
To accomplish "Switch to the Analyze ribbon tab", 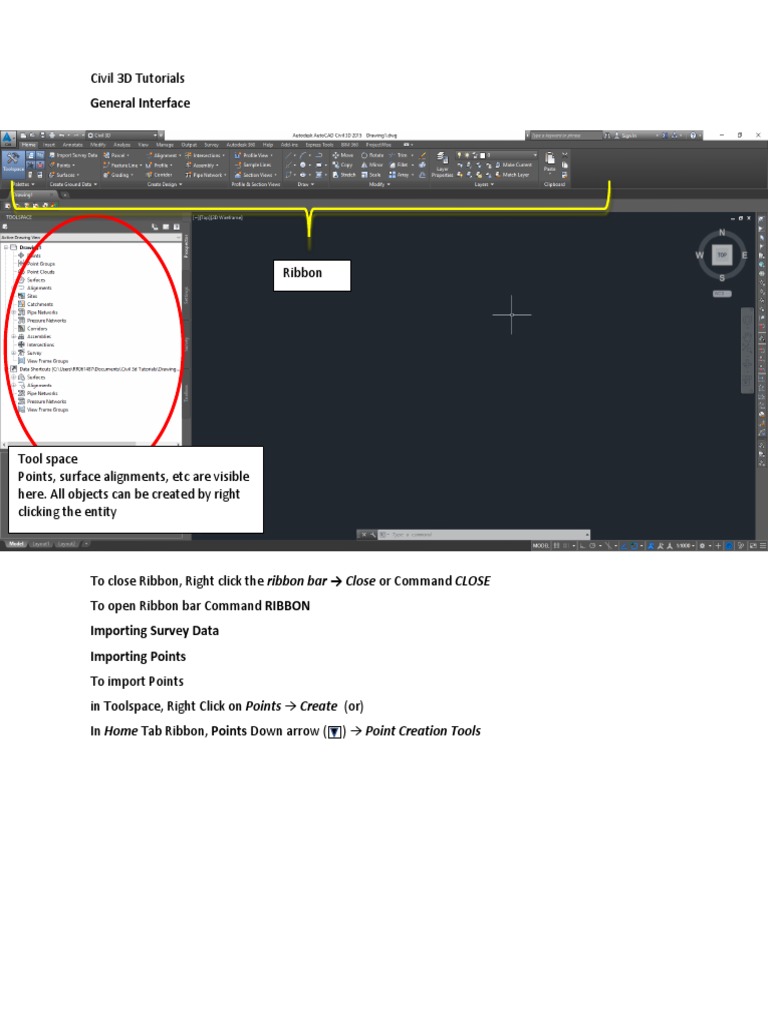I will point(122,145).
